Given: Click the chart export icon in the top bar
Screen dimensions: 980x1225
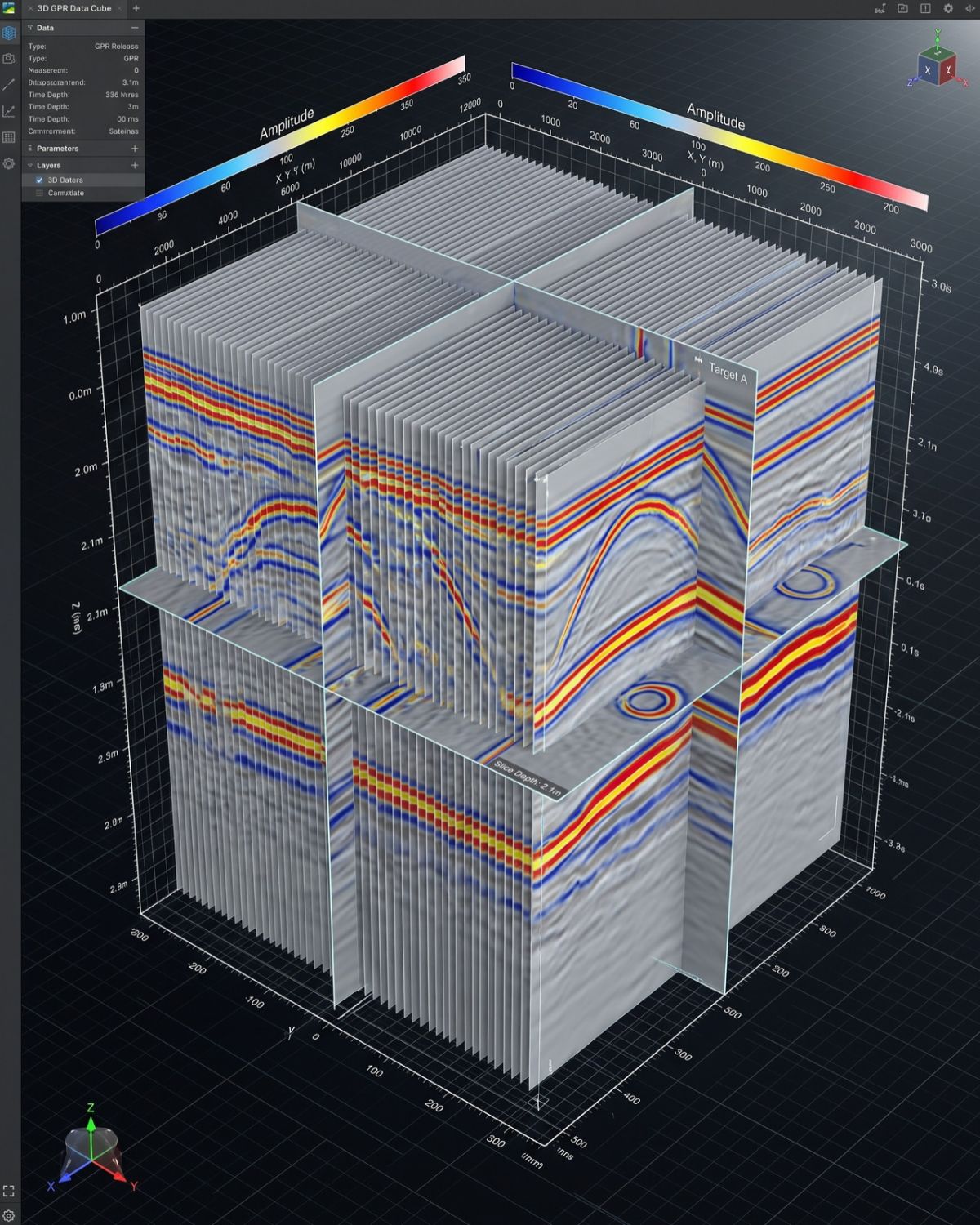Looking at the screenshot, I should [x=880, y=8].
